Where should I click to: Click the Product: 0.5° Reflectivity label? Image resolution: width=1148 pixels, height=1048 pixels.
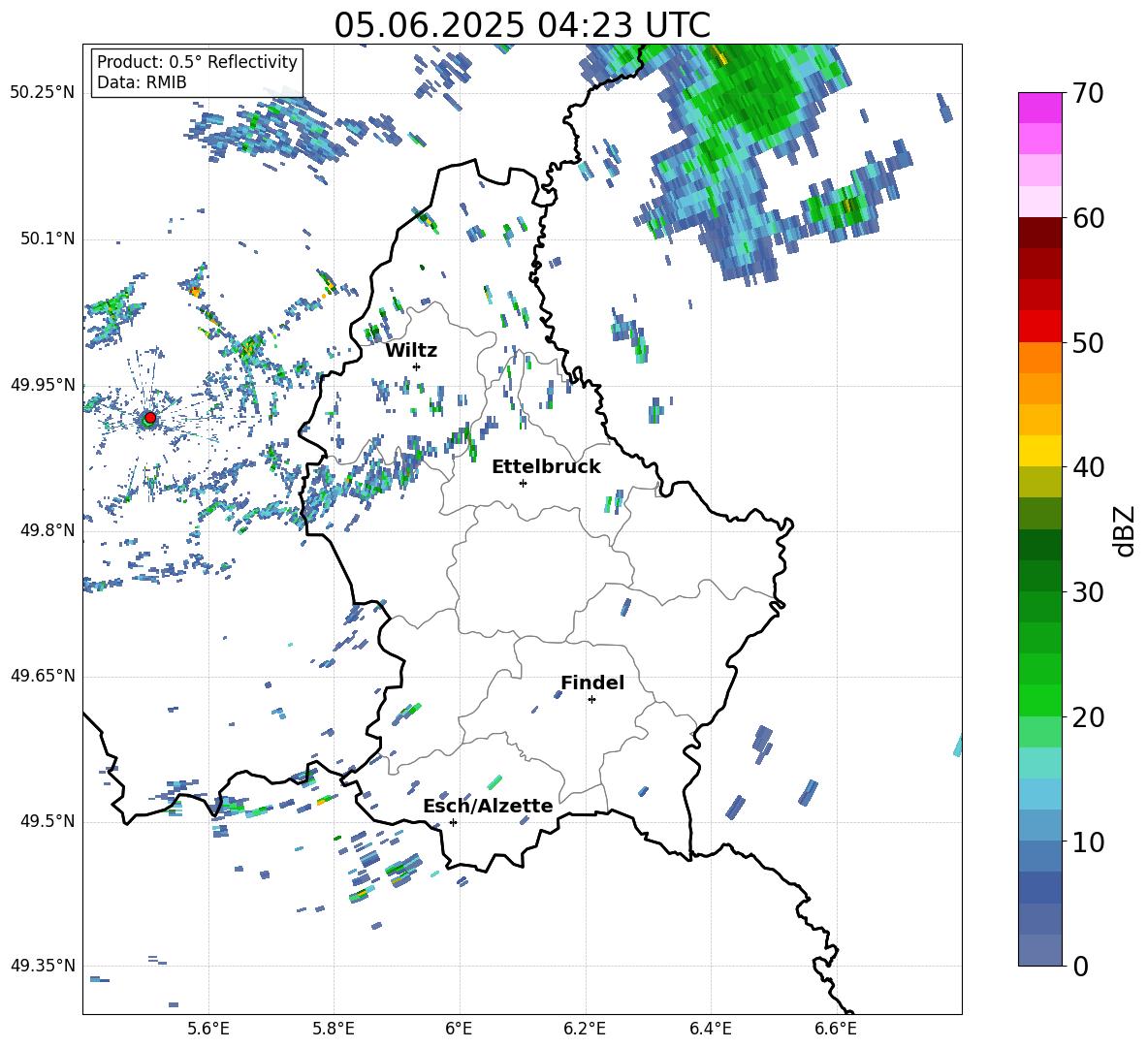tap(197, 61)
